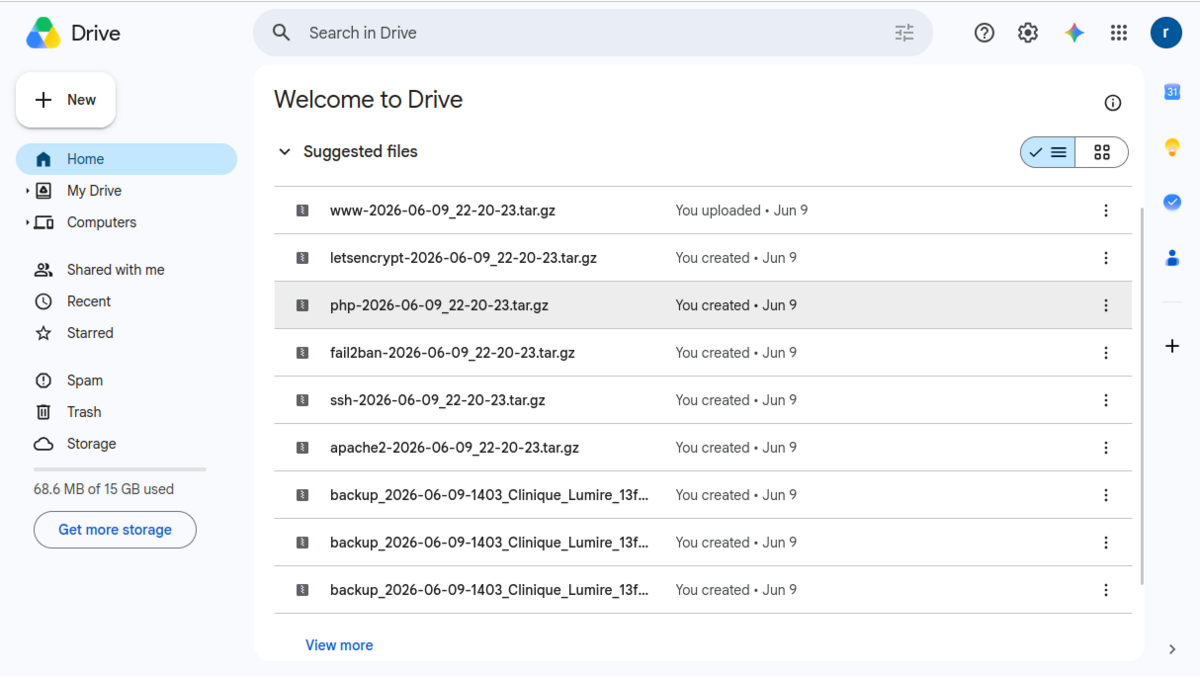Open more actions for php-2026-06-09 file
Image resolution: width=1200 pixels, height=676 pixels.
click(1106, 306)
